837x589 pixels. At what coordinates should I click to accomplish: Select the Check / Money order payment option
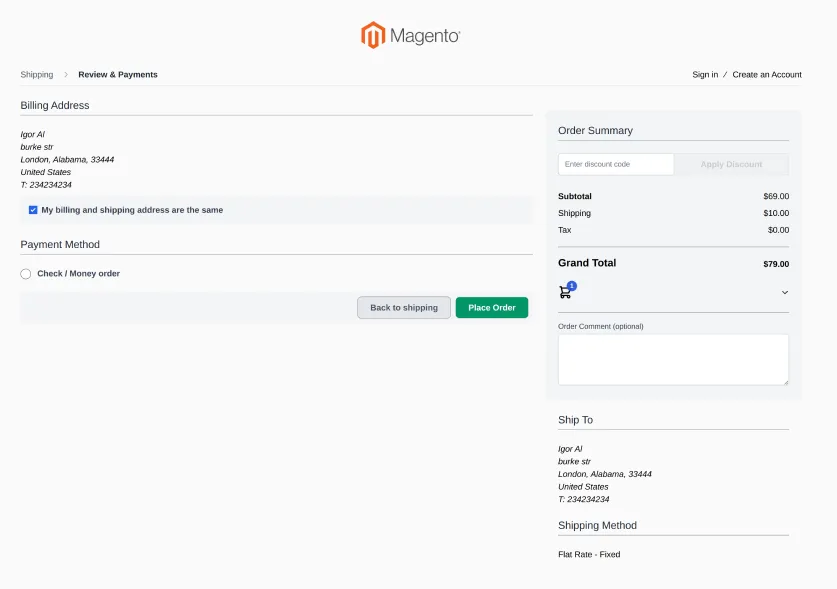tap(25, 273)
